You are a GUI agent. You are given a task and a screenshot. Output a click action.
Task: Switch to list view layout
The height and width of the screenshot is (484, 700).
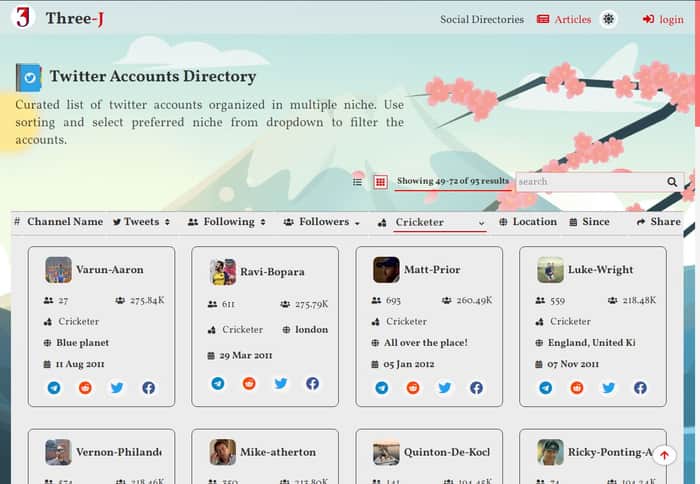click(x=357, y=182)
